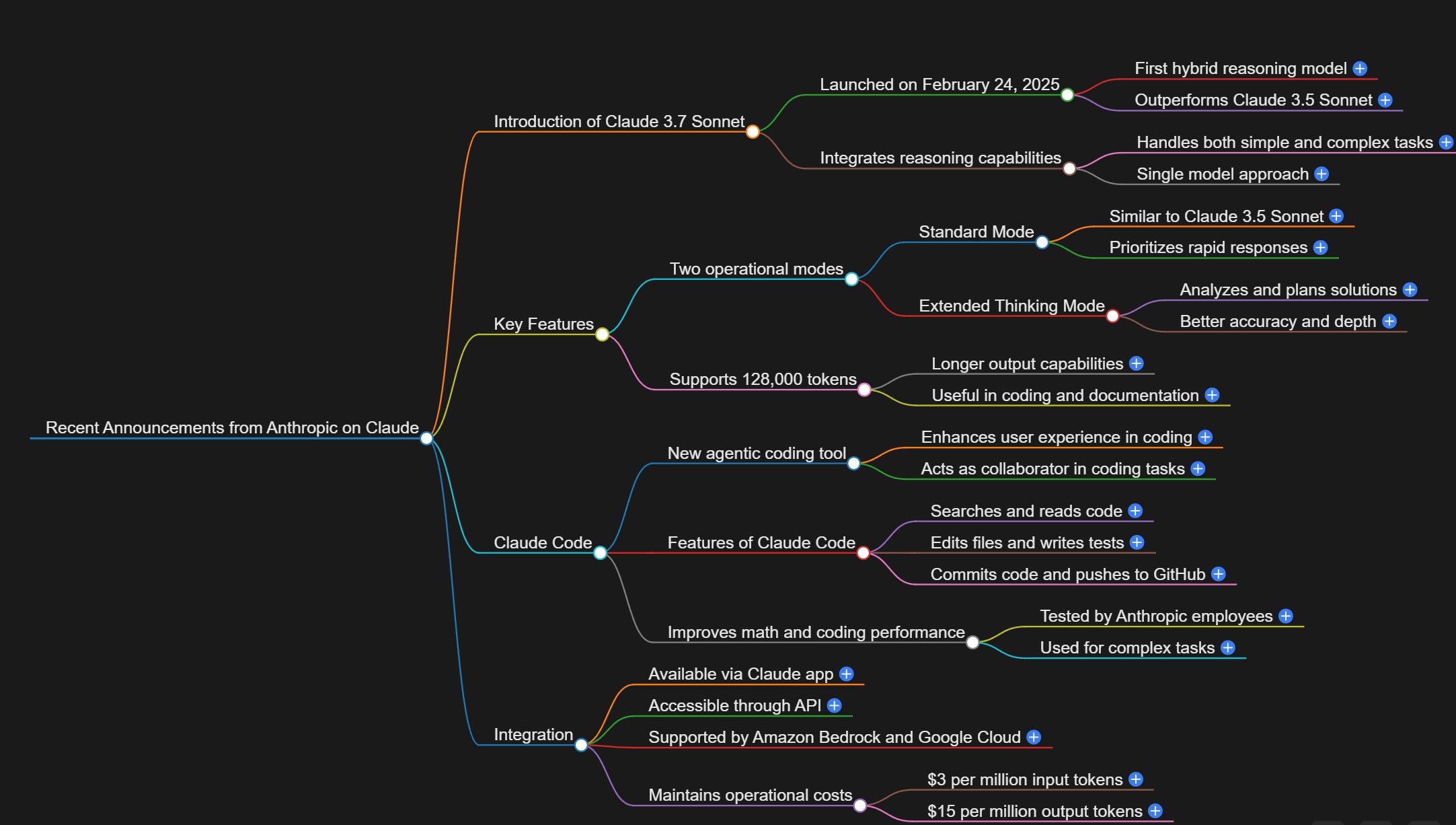Click plus icon after Available via Claude app
Viewport: 1456px width, 825px height.
tap(847, 674)
